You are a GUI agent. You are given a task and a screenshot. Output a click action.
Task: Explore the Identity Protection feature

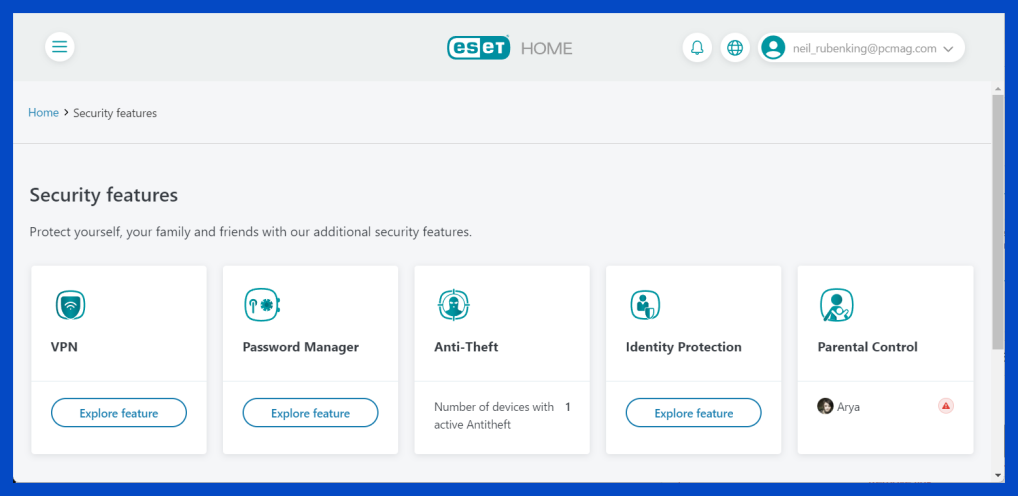coord(693,413)
